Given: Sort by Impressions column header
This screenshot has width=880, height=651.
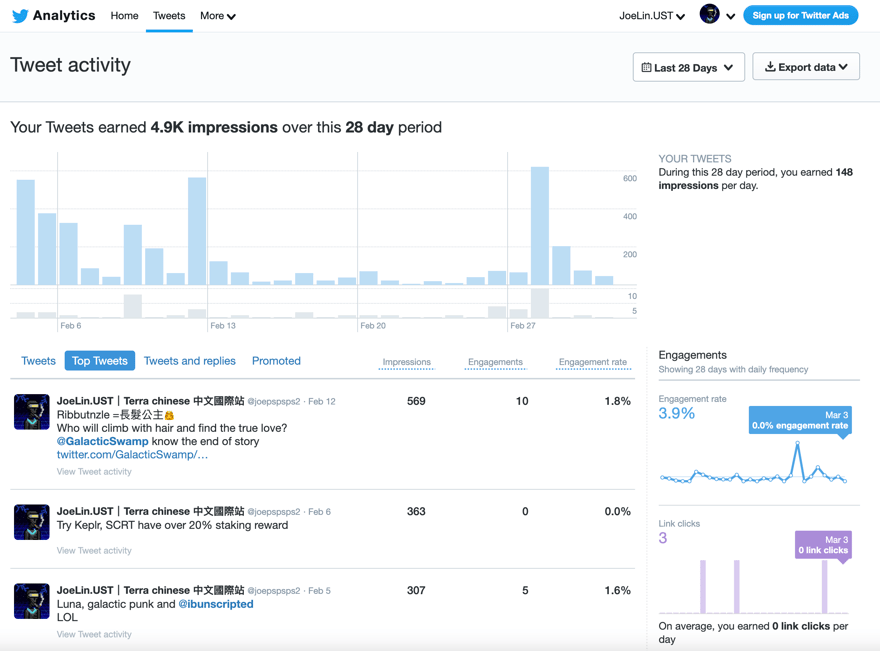Looking at the screenshot, I should (406, 363).
